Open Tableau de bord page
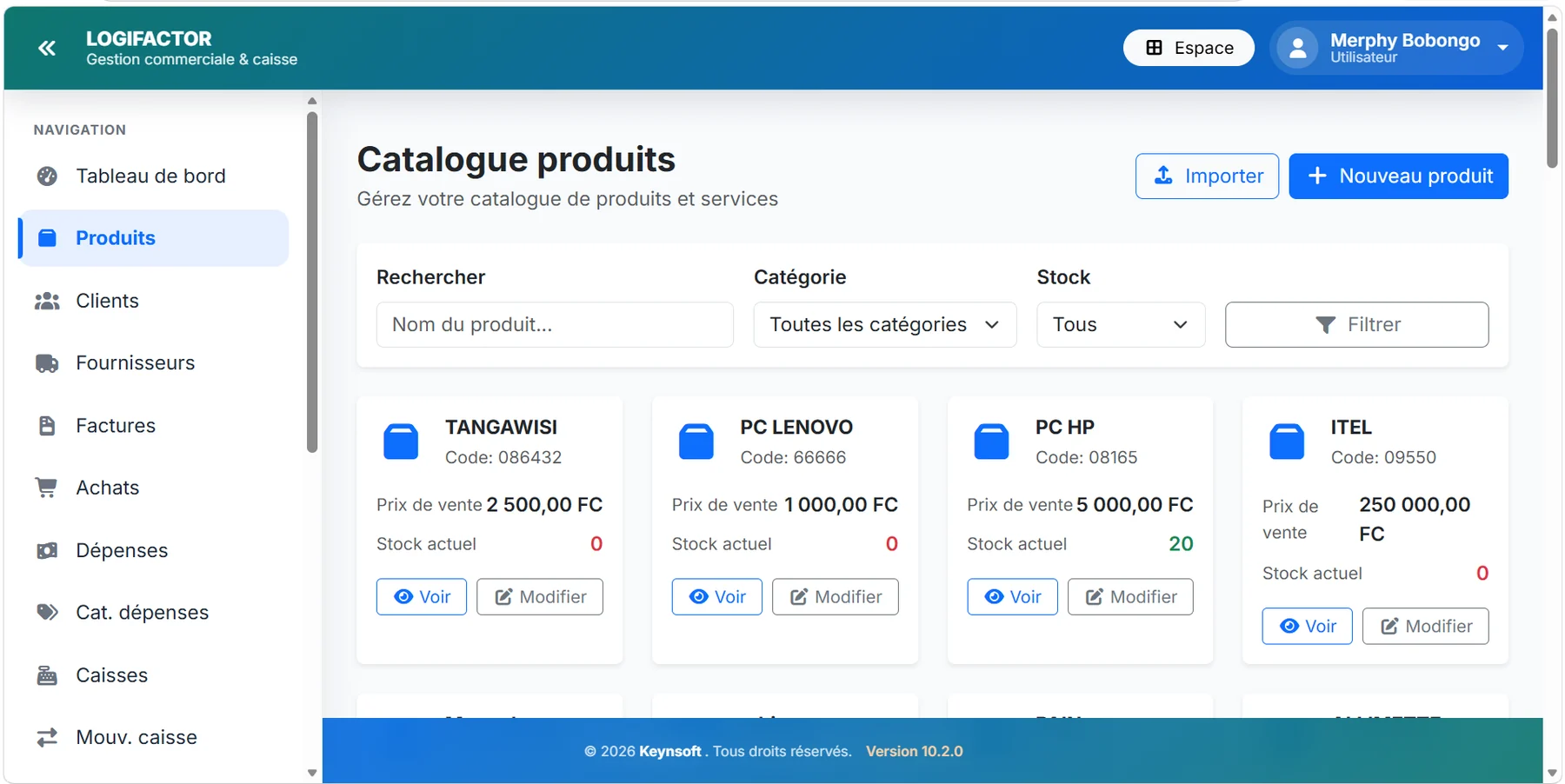 click(153, 176)
